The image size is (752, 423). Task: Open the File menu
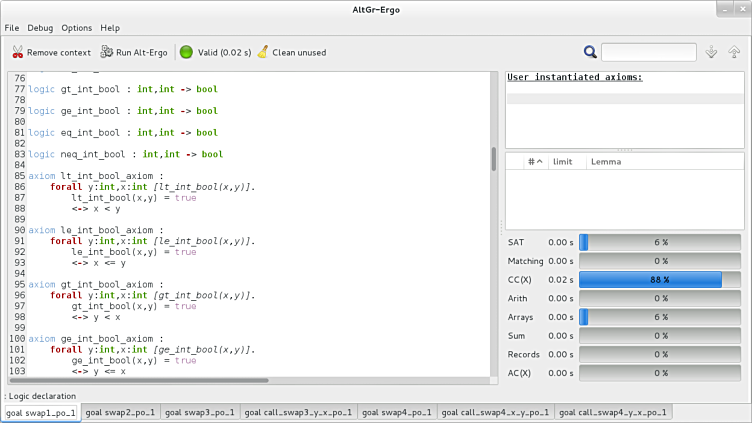(12, 28)
